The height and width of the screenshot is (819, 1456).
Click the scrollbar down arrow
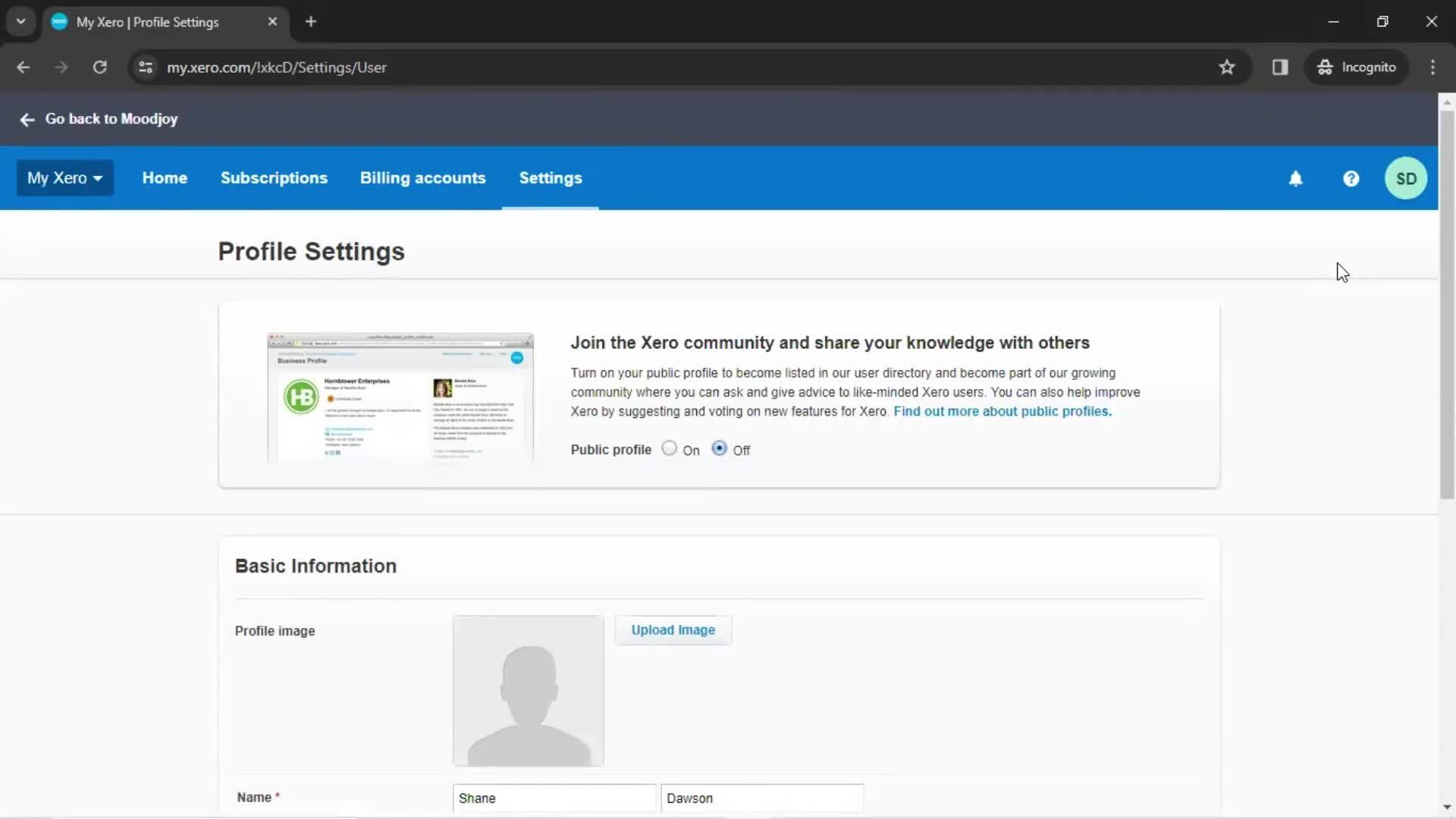click(1447, 807)
